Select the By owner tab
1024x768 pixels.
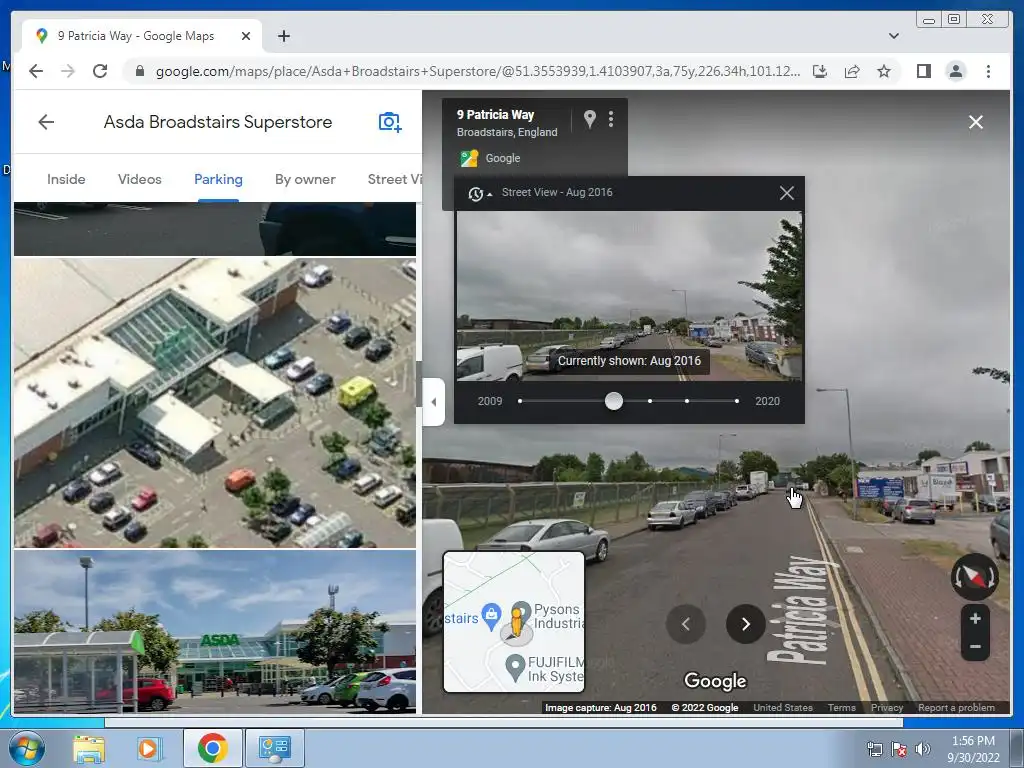[x=305, y=179]
